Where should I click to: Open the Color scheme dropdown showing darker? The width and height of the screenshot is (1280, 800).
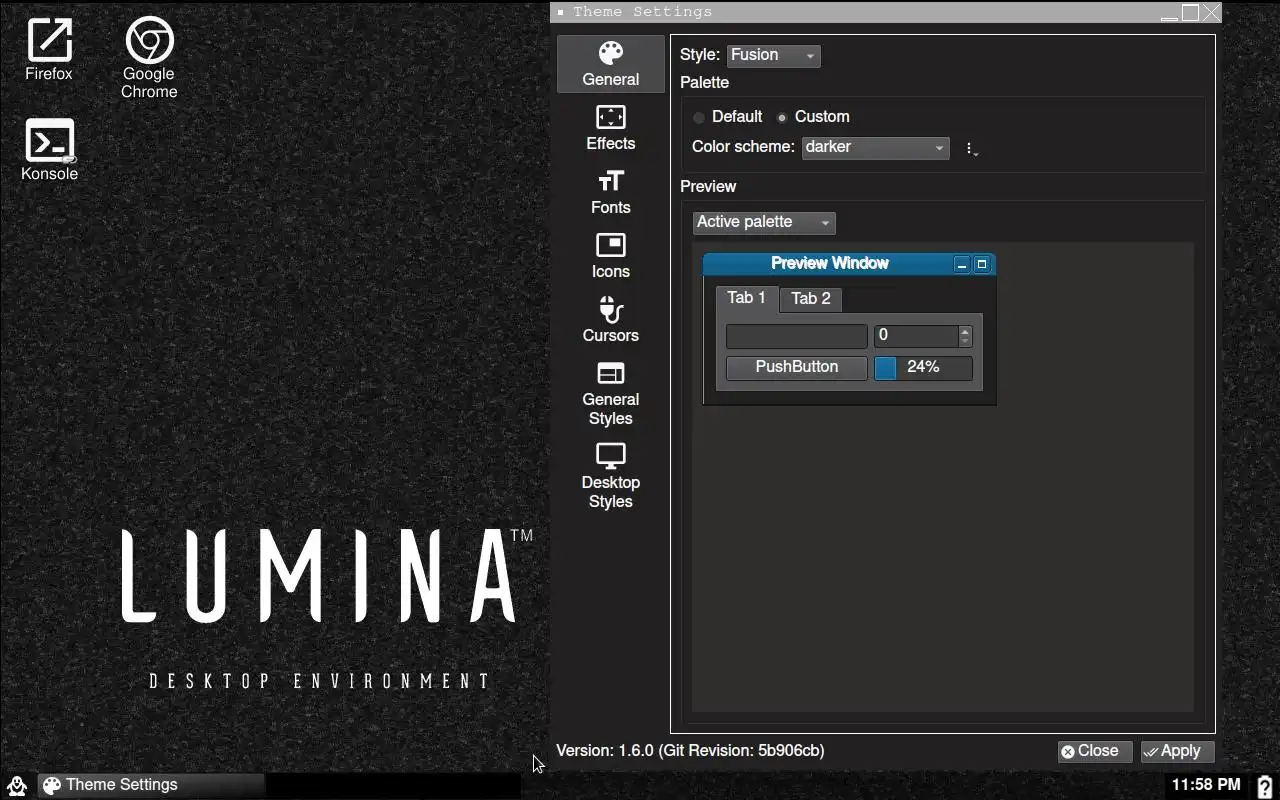(876, 147)
